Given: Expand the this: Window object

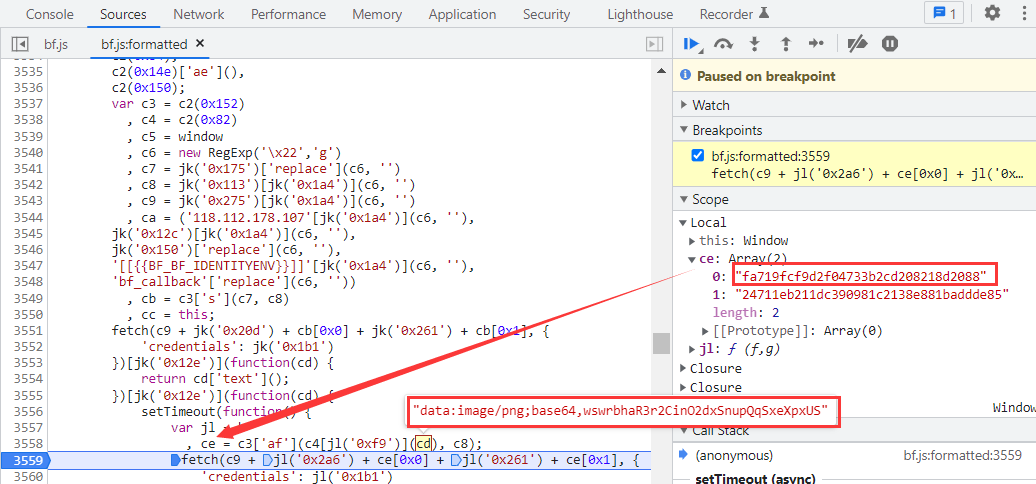Looking at the screenshot, I should click(694, 241).
